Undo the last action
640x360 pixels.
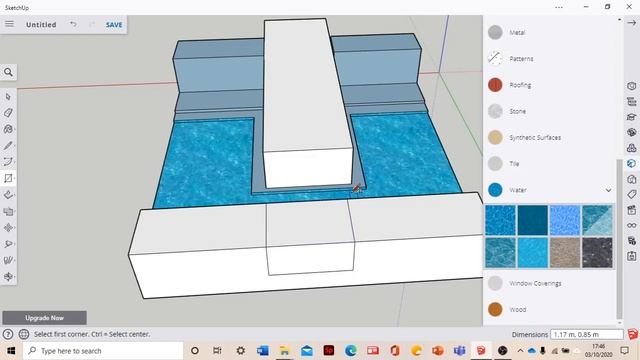coord(73,24)
